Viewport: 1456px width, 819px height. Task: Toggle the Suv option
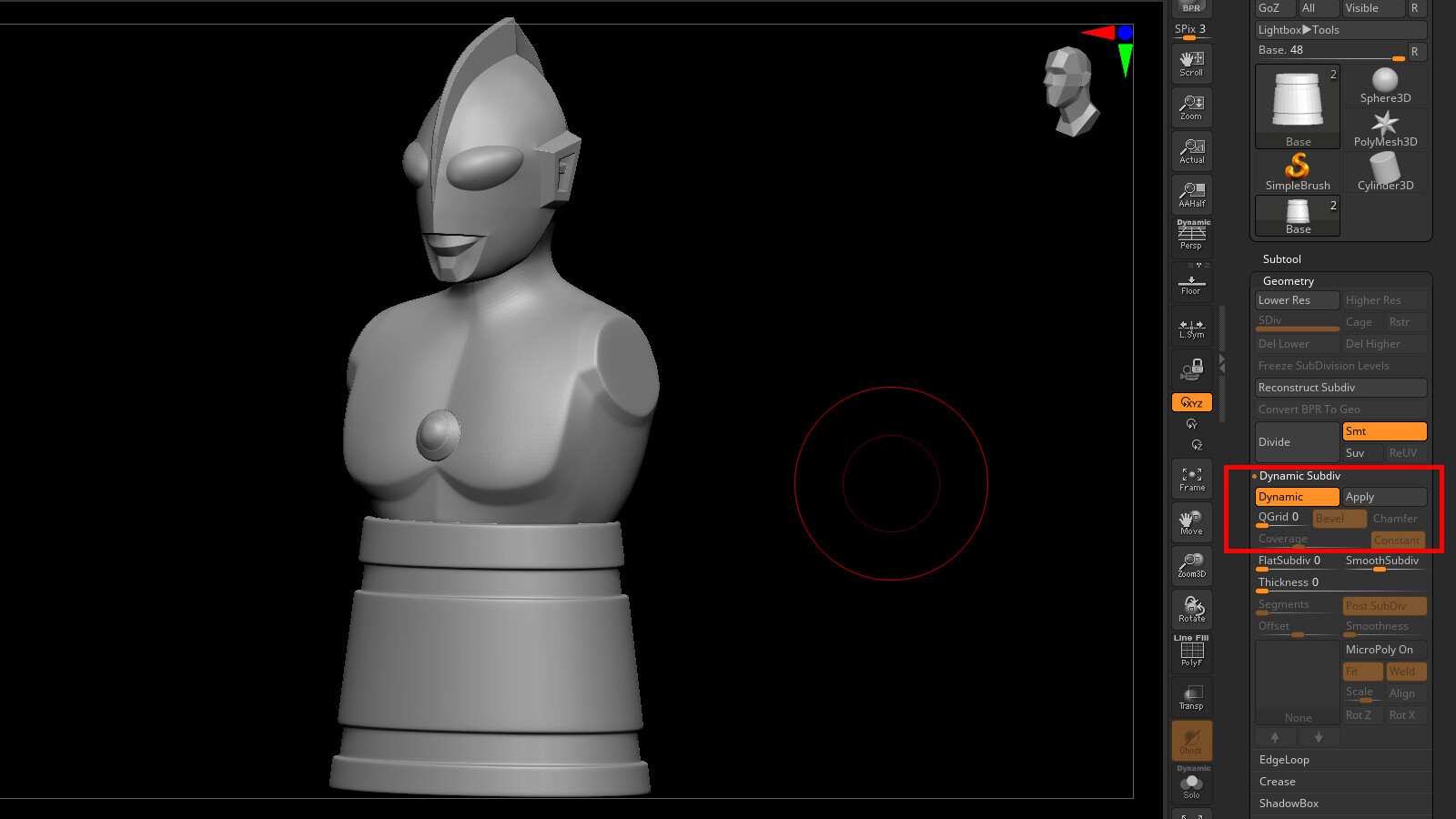[1362, 453]
